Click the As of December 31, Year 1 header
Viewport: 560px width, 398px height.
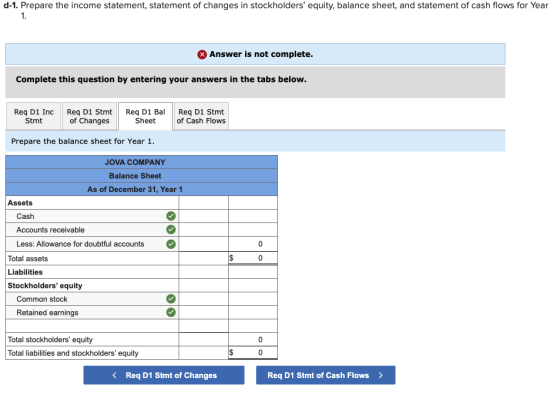[141, 189]
